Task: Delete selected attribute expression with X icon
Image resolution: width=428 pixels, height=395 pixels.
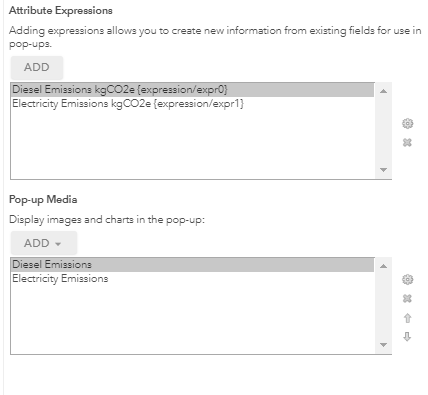Action: coord(407,143)
